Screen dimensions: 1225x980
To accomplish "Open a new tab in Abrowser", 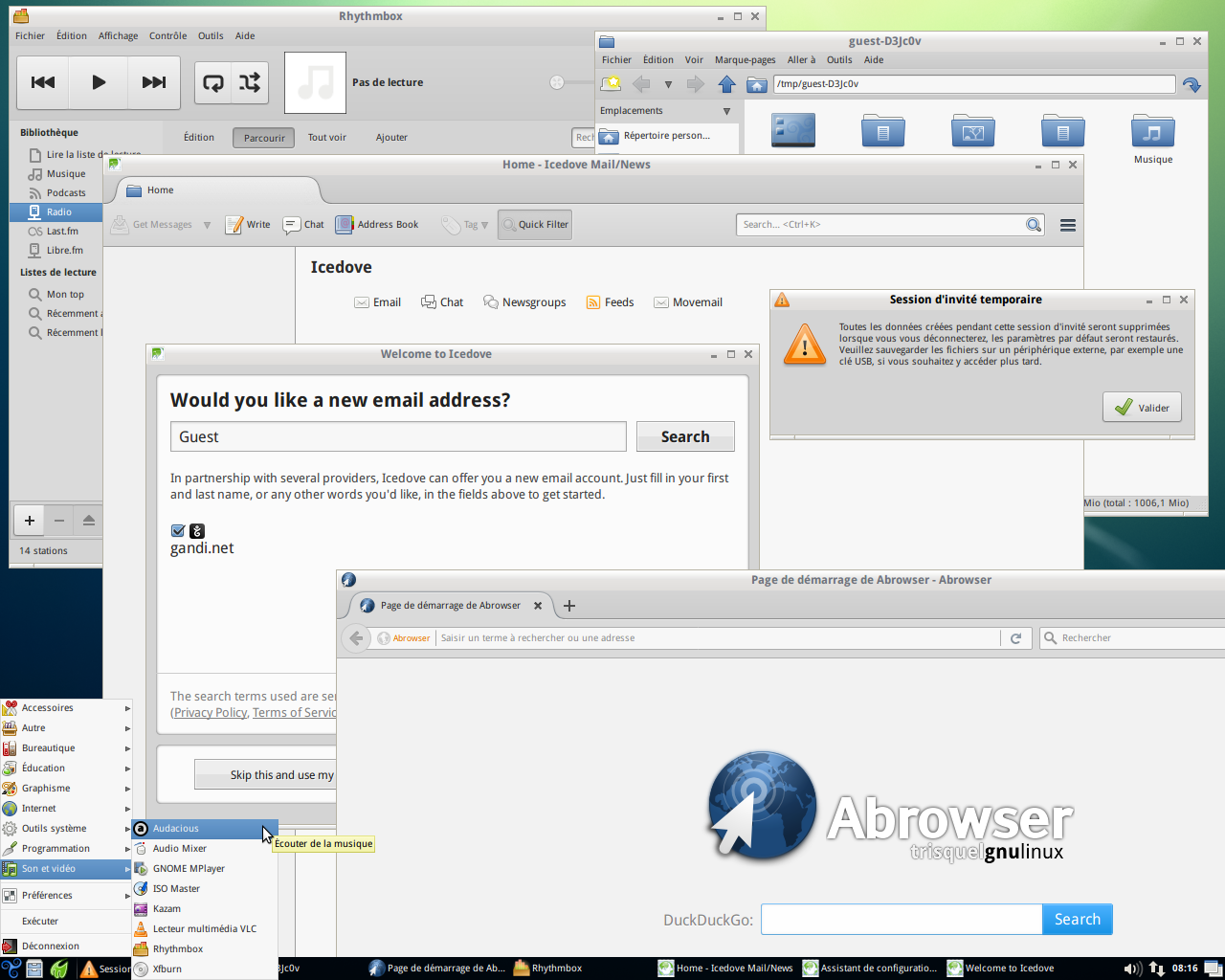I will (x=569, y=606).
